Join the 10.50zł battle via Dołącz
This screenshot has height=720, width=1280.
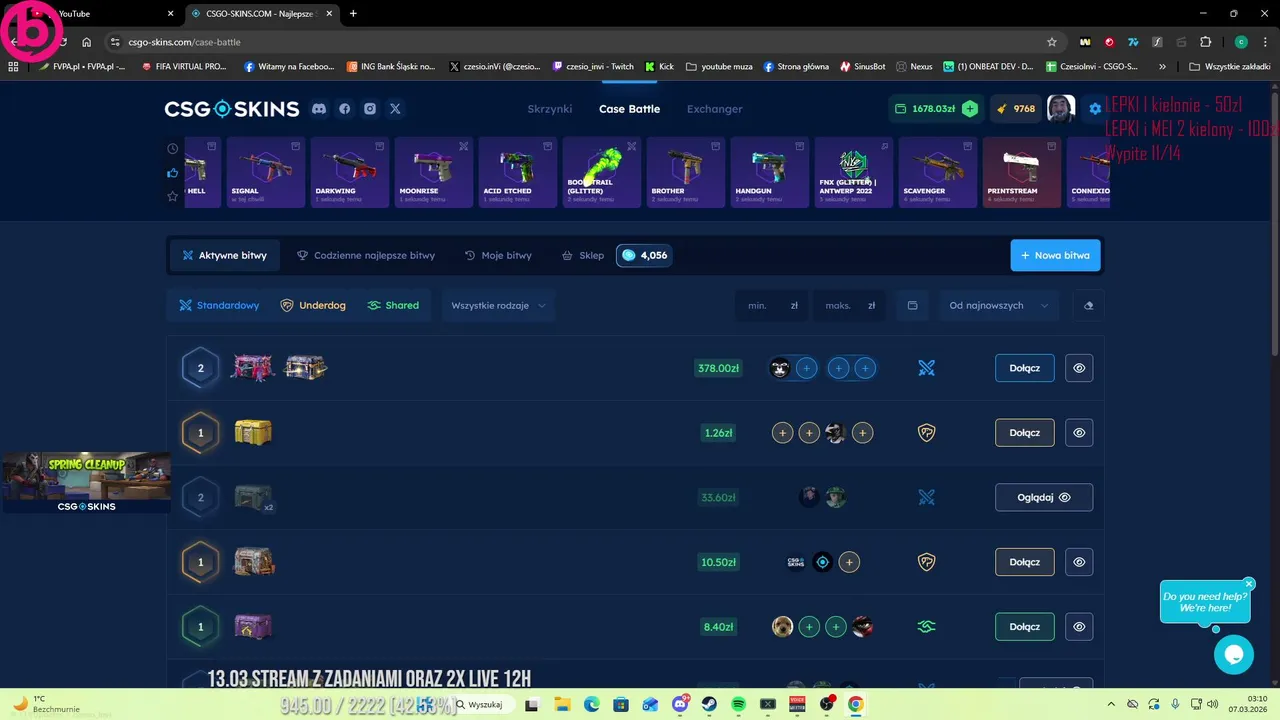click(x=1025, y=562)
